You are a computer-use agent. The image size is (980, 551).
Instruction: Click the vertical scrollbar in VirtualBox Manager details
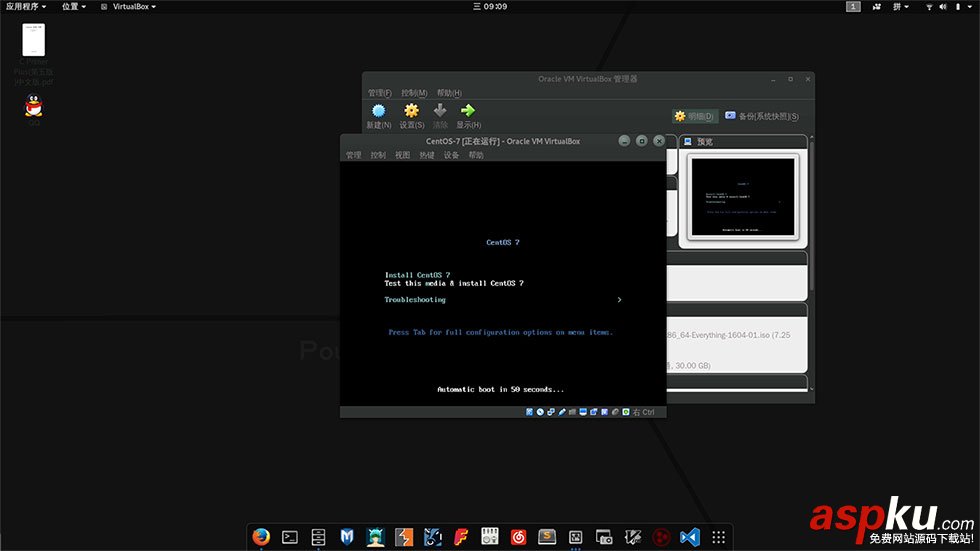click(x=812, y=216)
